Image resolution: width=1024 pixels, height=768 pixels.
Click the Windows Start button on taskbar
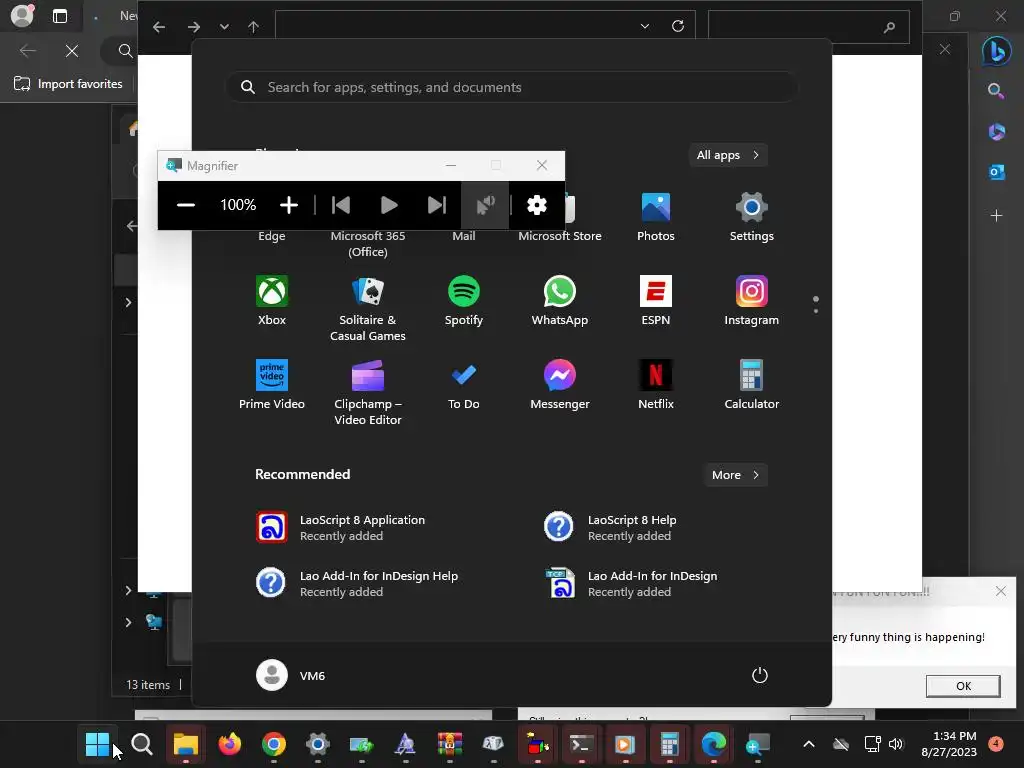coord(97,744)
